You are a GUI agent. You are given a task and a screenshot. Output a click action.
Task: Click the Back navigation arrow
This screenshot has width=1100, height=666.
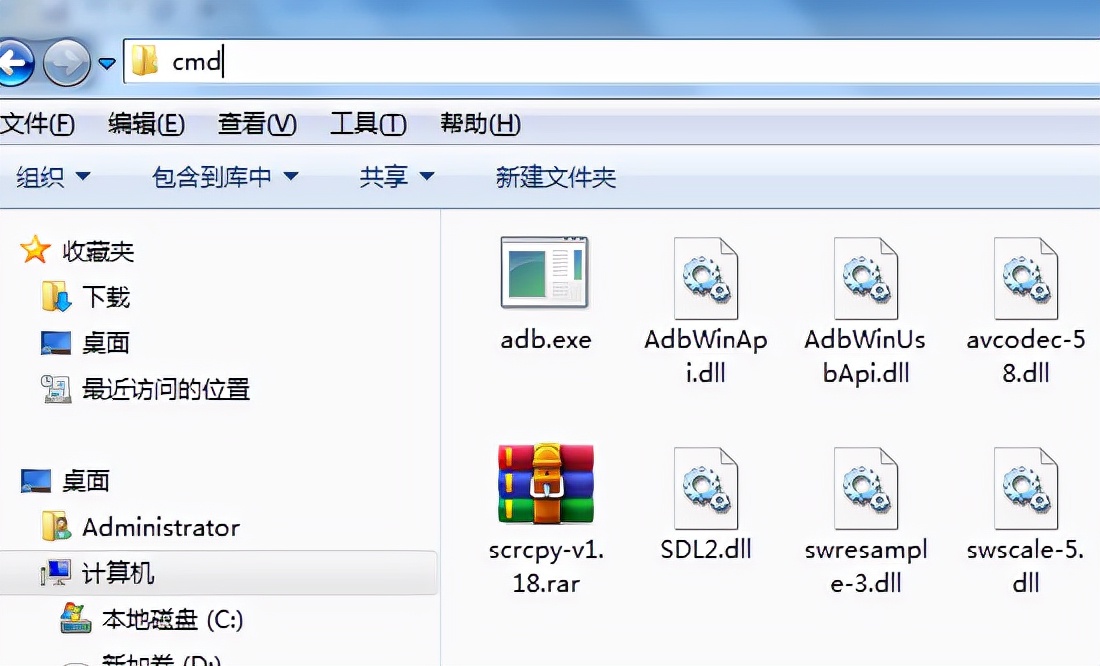click(x=14, y=63)
